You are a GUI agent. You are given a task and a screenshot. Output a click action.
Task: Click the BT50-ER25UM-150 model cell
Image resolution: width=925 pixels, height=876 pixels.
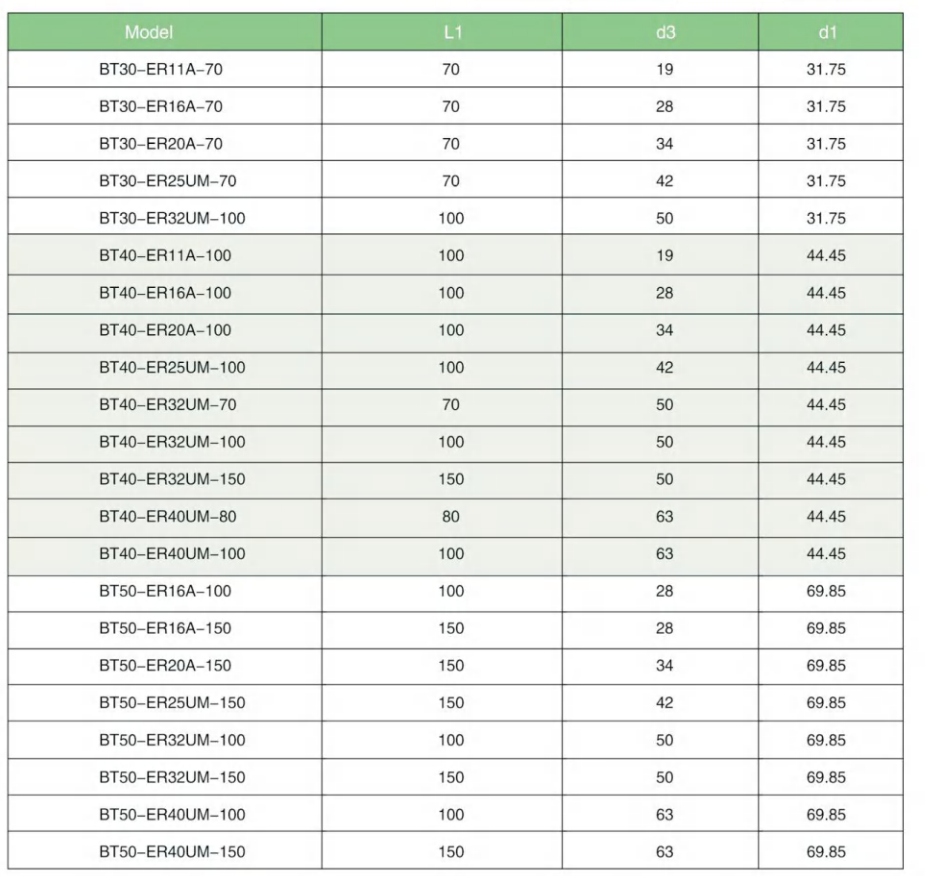(172, 703)
